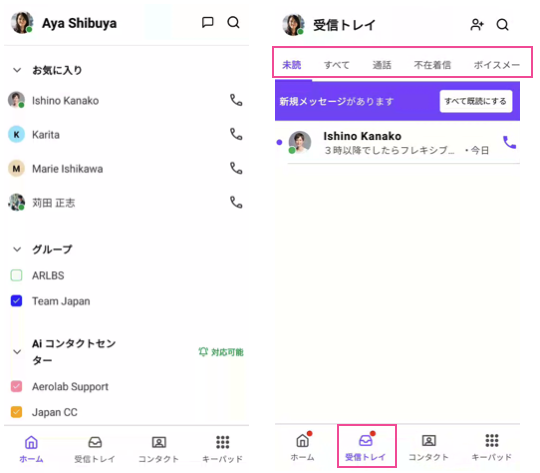Select 苅田 正志 name in favorites
Image resolution: width=540 pixels, height=473 pixels.
(53, 203)
